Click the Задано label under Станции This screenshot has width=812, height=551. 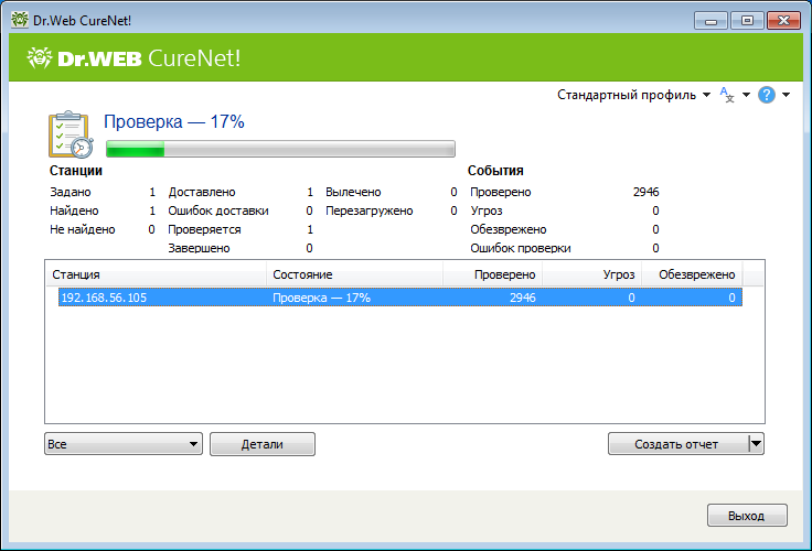click(x=70, y=192)
